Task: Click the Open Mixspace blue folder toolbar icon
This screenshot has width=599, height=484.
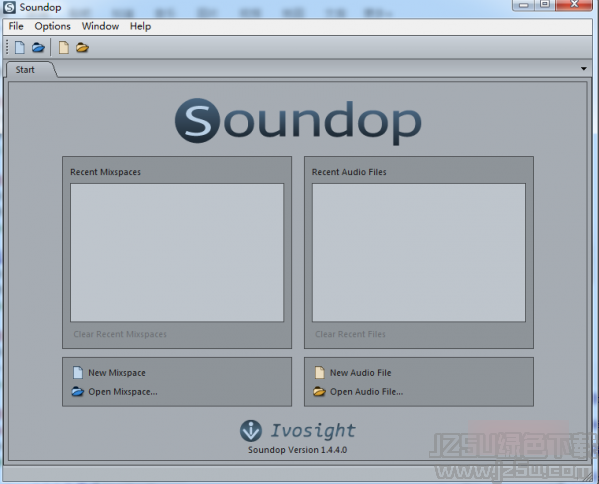Action: coord(38,48)
